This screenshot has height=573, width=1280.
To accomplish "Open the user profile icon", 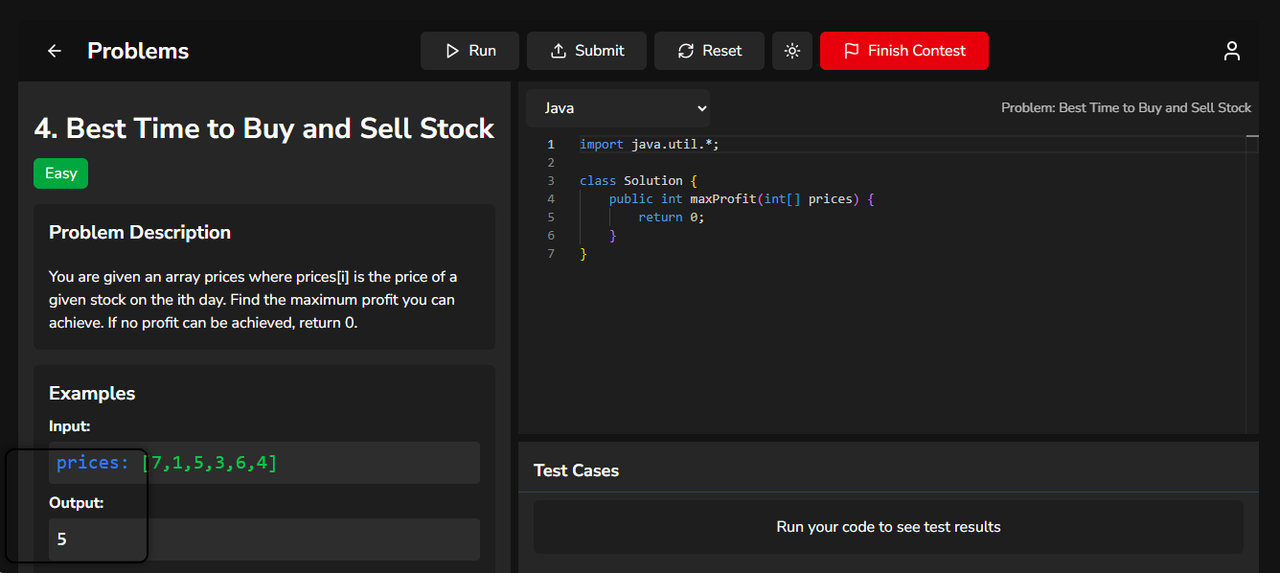I will pyautogui.click(x=1232, y=51).
